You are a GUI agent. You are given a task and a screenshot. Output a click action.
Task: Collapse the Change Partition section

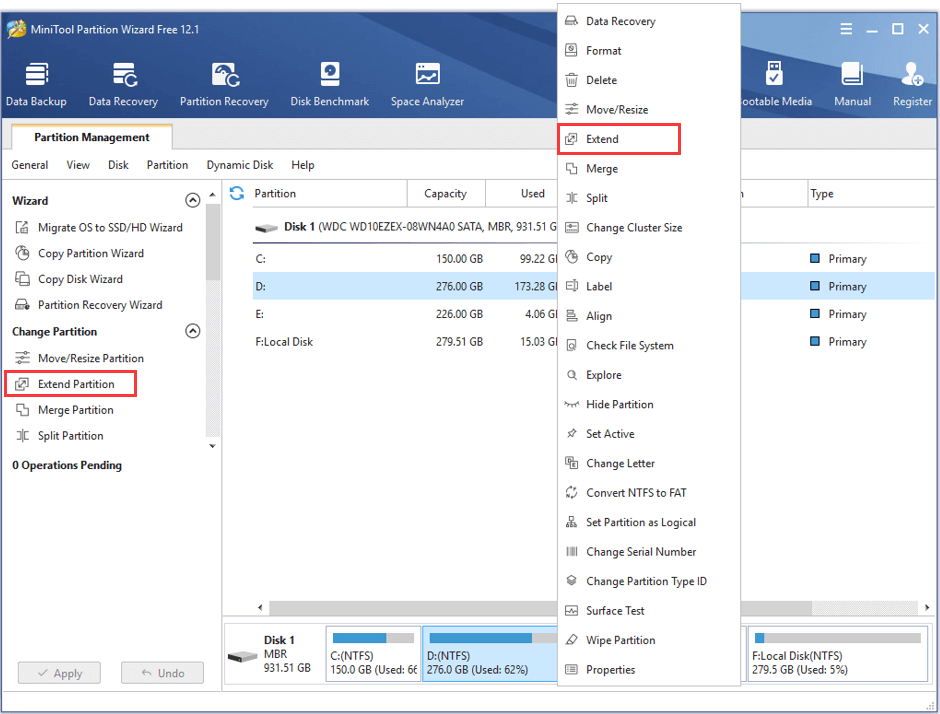pyautogui.click(x=192, y=331)
